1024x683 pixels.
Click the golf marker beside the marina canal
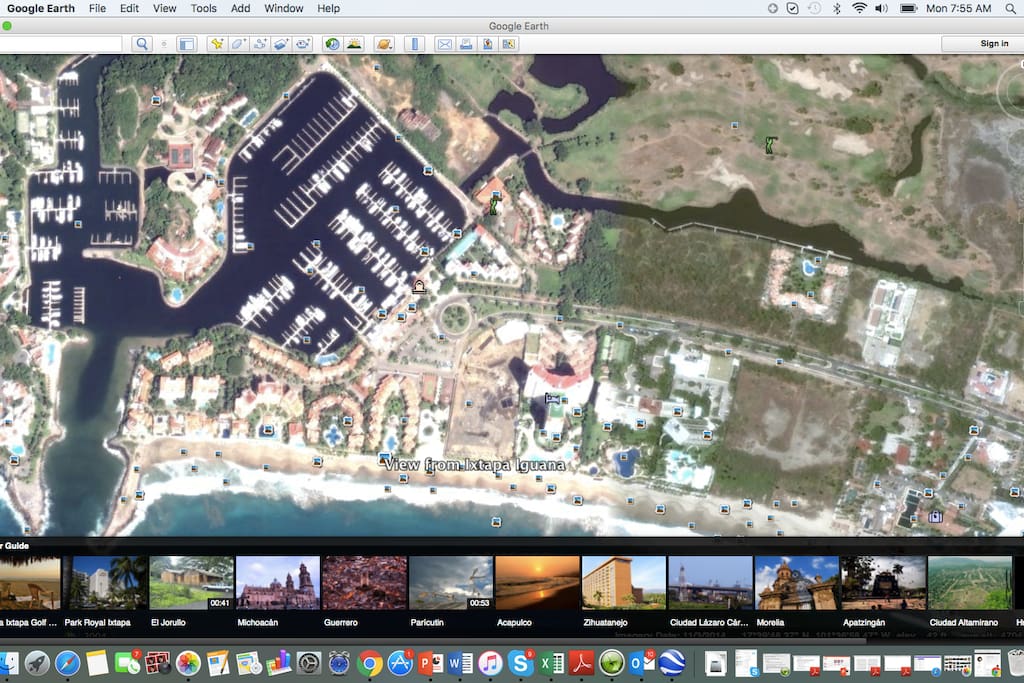coord(494,206)
